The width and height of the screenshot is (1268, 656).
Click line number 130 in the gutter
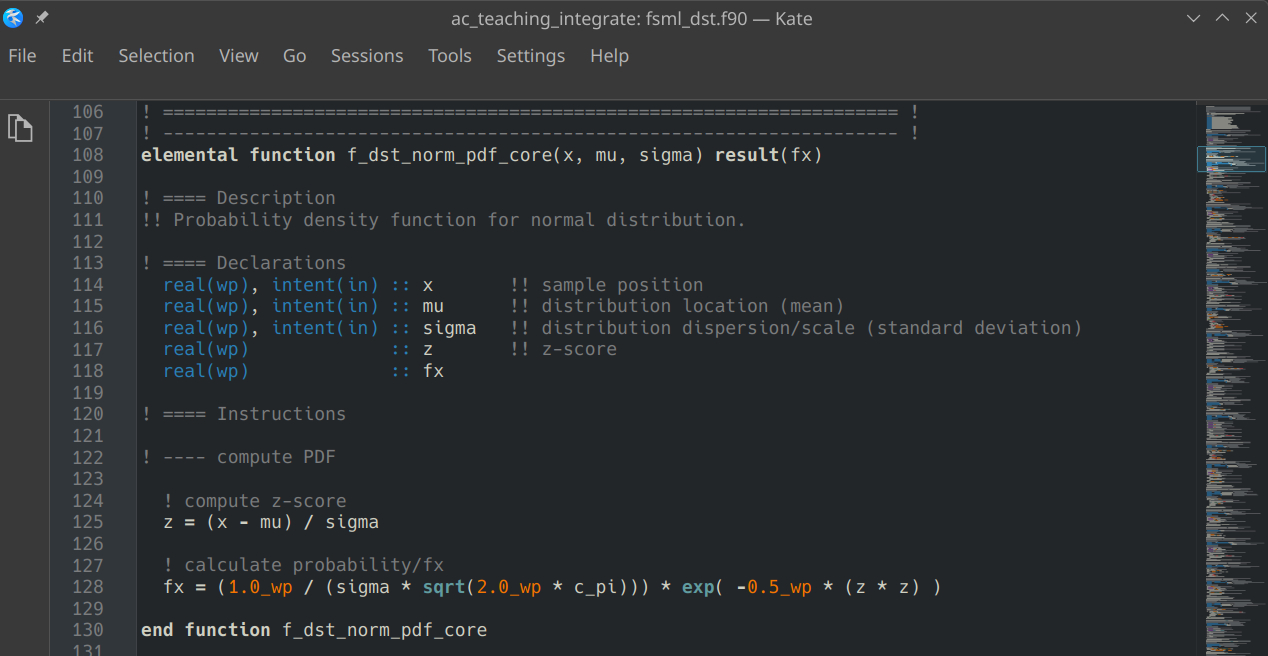point(88,630)
